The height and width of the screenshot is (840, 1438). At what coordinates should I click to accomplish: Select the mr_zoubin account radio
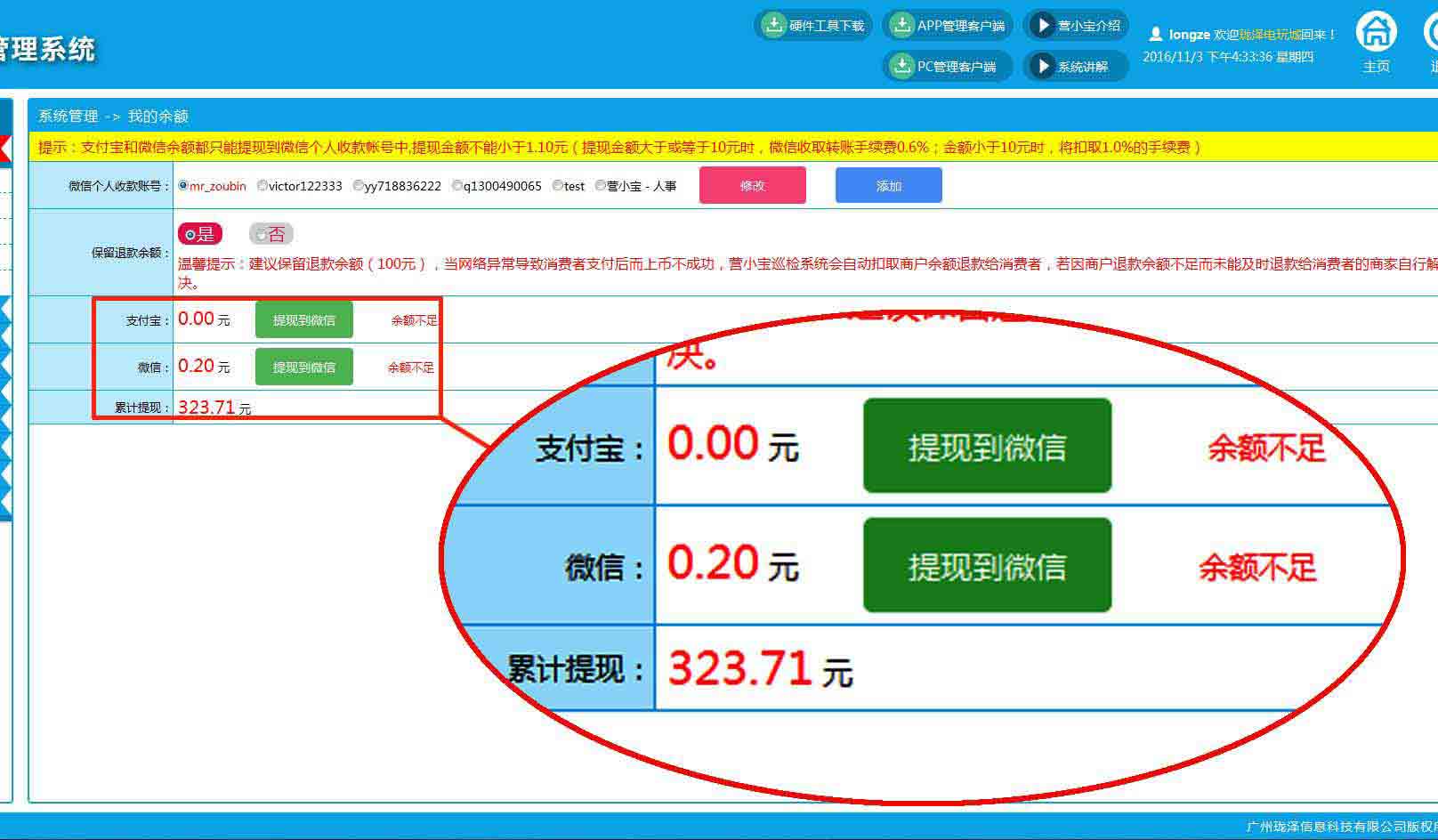pyautogui.click(x=183, y=186)
